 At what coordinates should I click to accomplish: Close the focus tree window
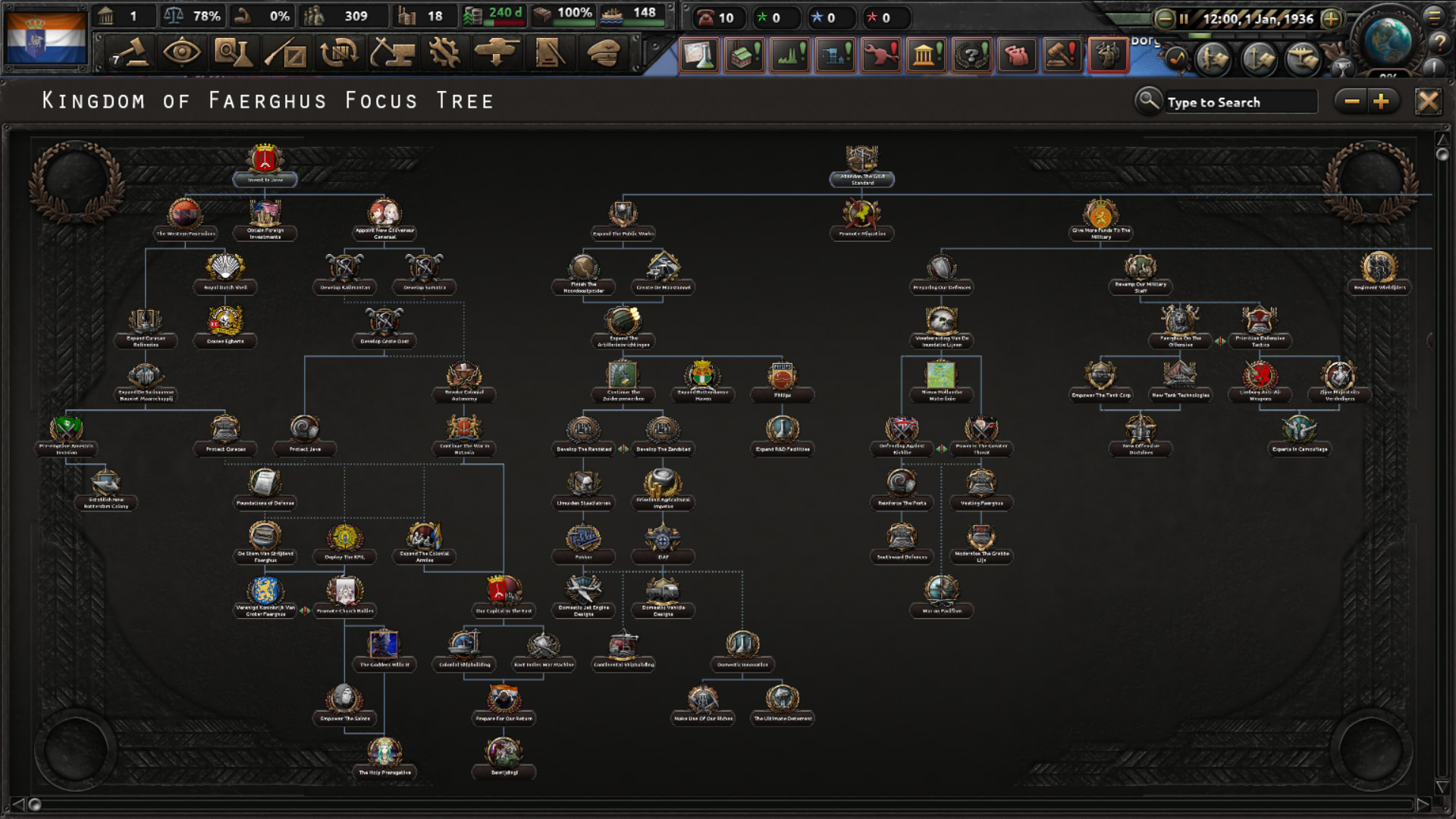[1428, 101]
